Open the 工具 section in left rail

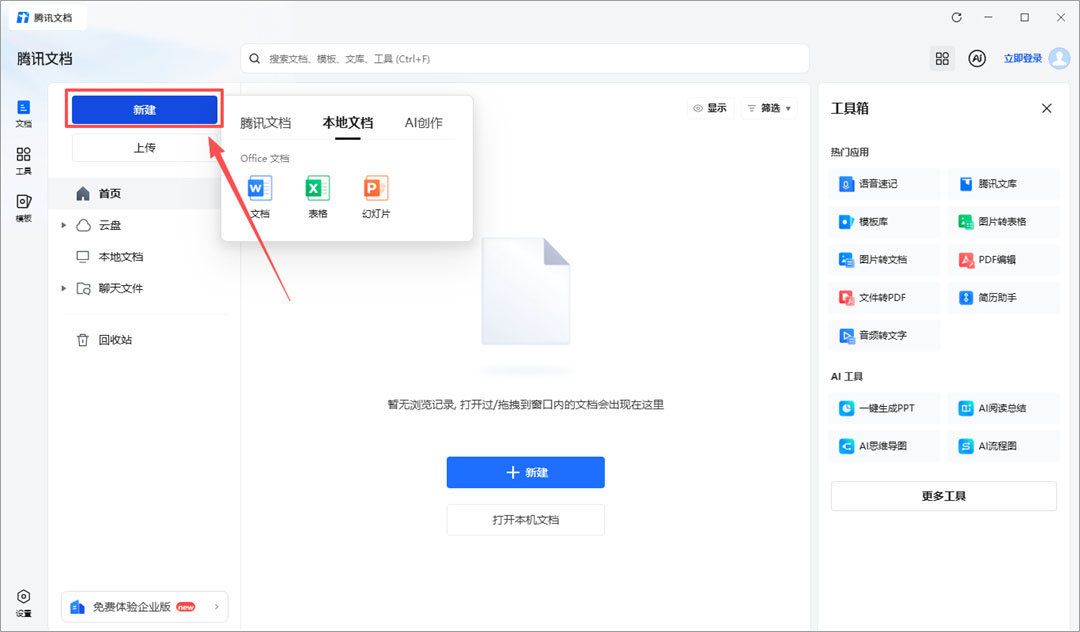point(23,161)
